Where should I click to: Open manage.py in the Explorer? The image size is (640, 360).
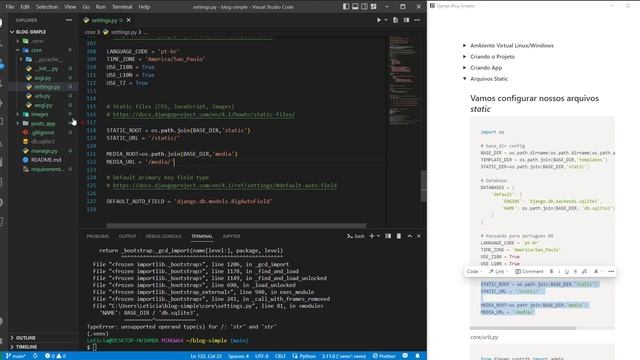coord(44,151)
